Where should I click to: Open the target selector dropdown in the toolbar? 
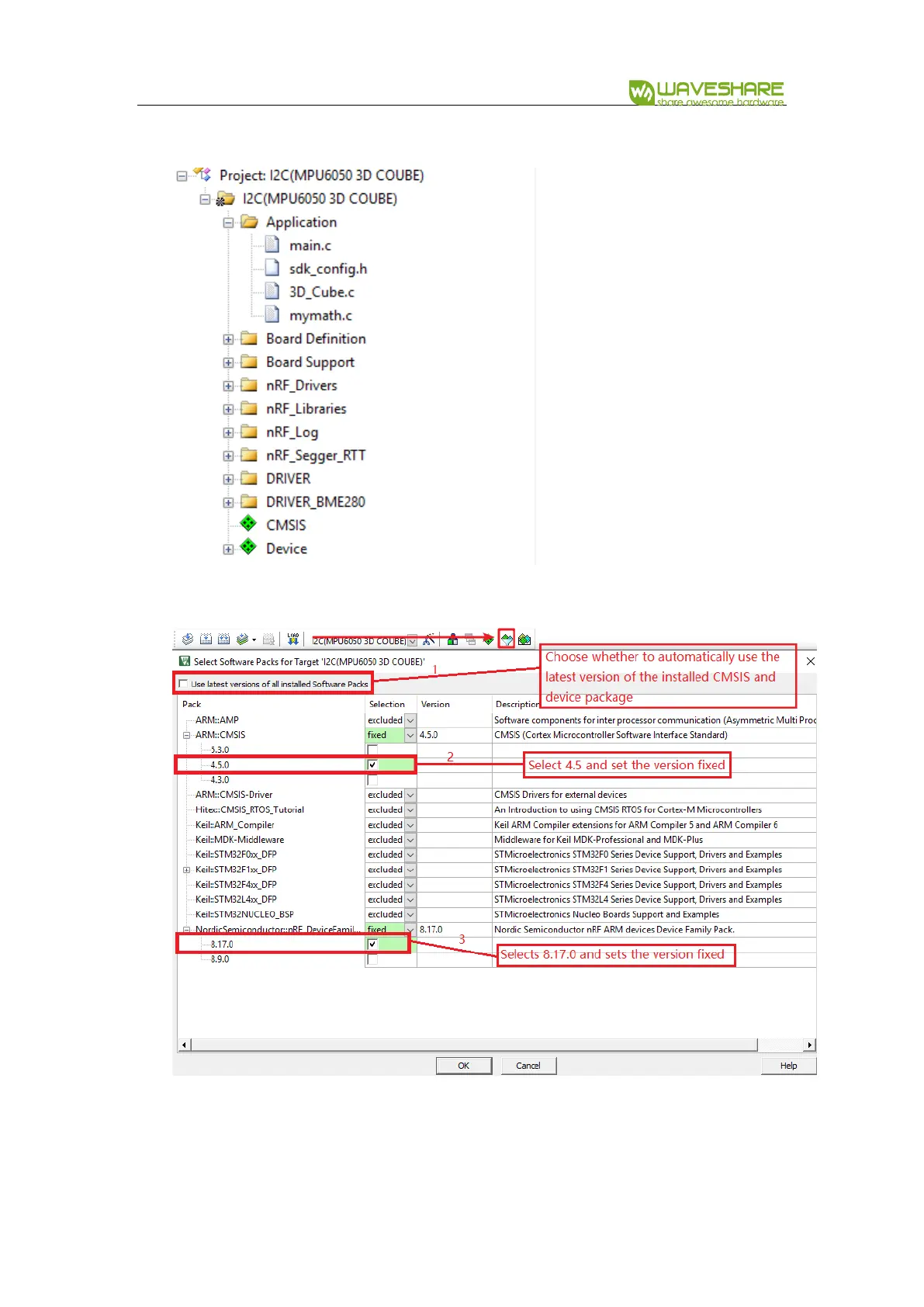(412, 641)
